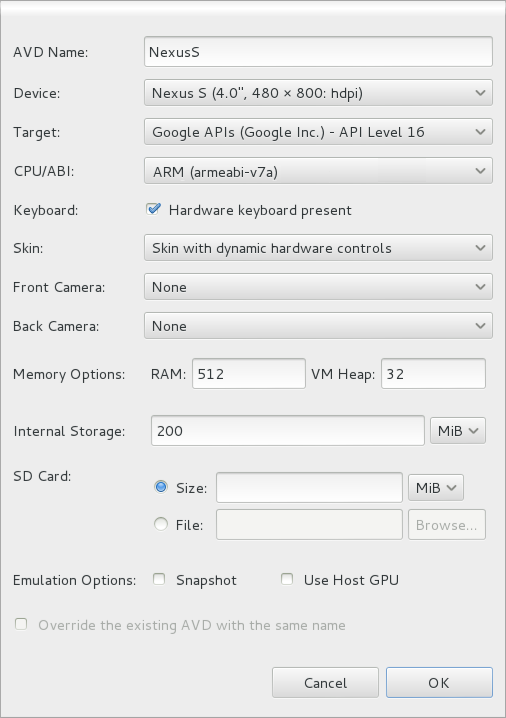Enable the Use Host GPU checkbox
Viewport: 506px width, 718px height.
tap(287, 579)
